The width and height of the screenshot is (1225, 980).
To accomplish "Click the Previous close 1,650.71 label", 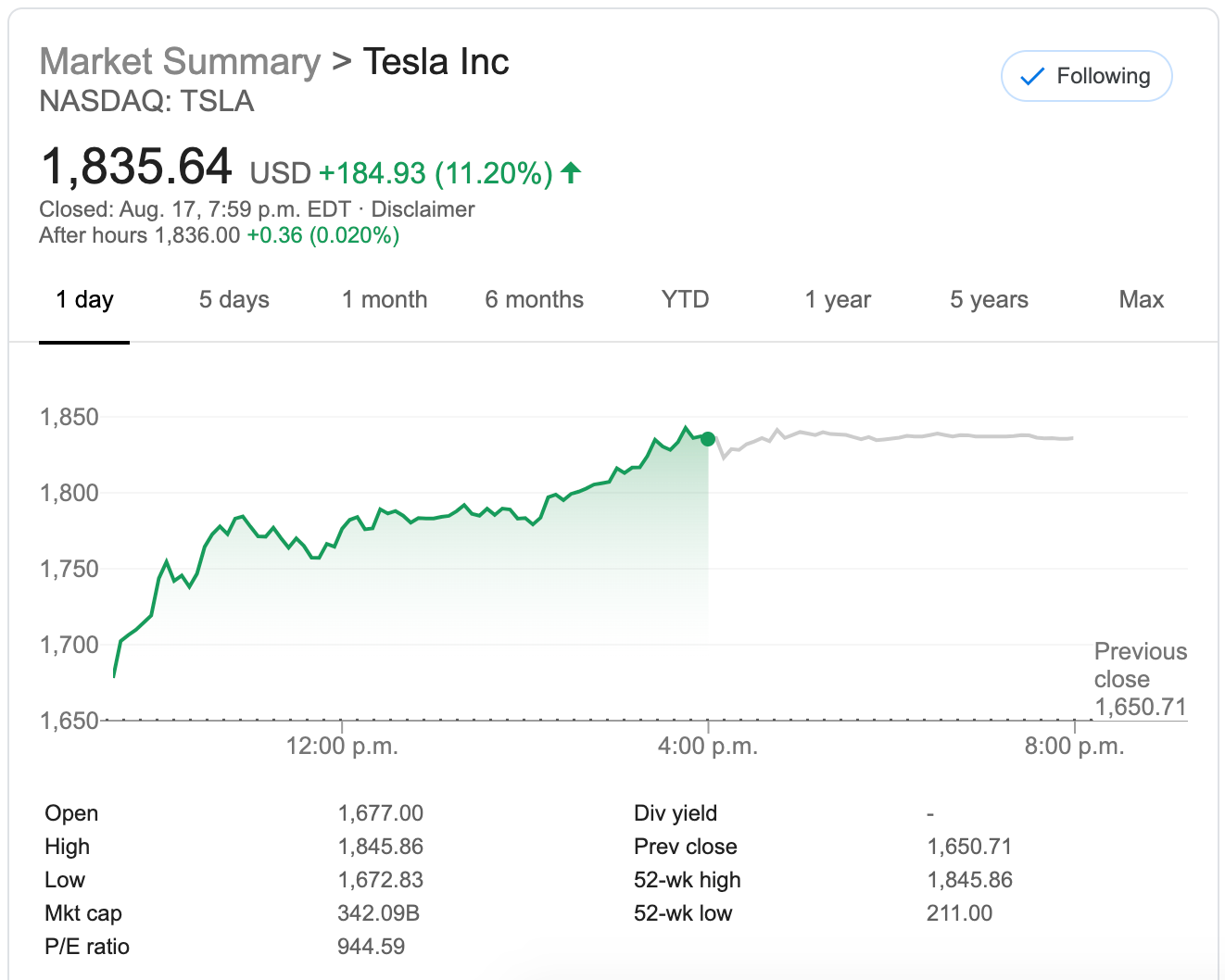I will pyautogui.click(x=1140, y=679).
